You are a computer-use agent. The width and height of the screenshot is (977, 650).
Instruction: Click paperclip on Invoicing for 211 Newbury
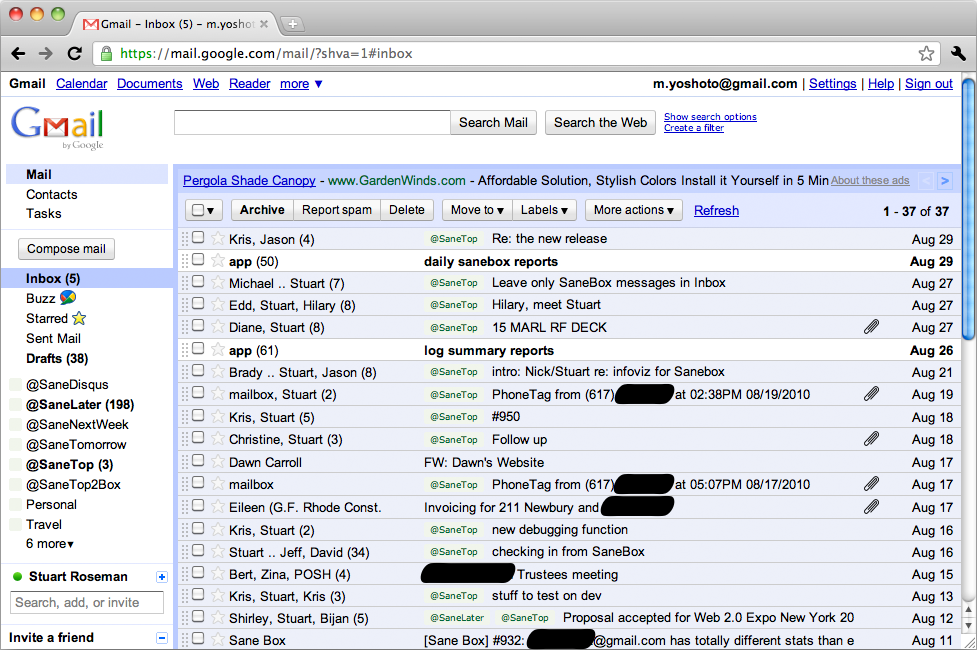pos(871,507)
